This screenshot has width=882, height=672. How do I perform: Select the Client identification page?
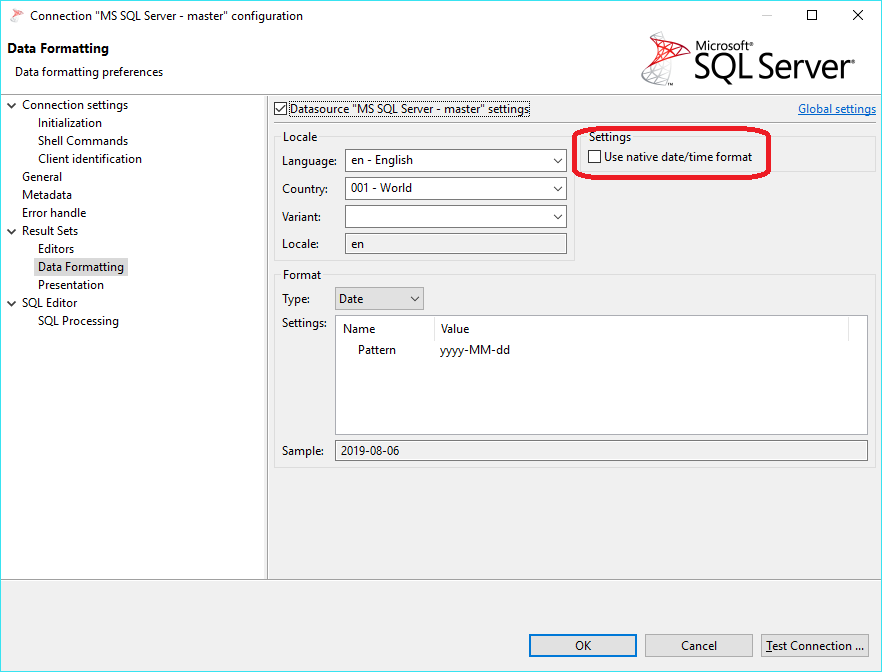point(89,158)
